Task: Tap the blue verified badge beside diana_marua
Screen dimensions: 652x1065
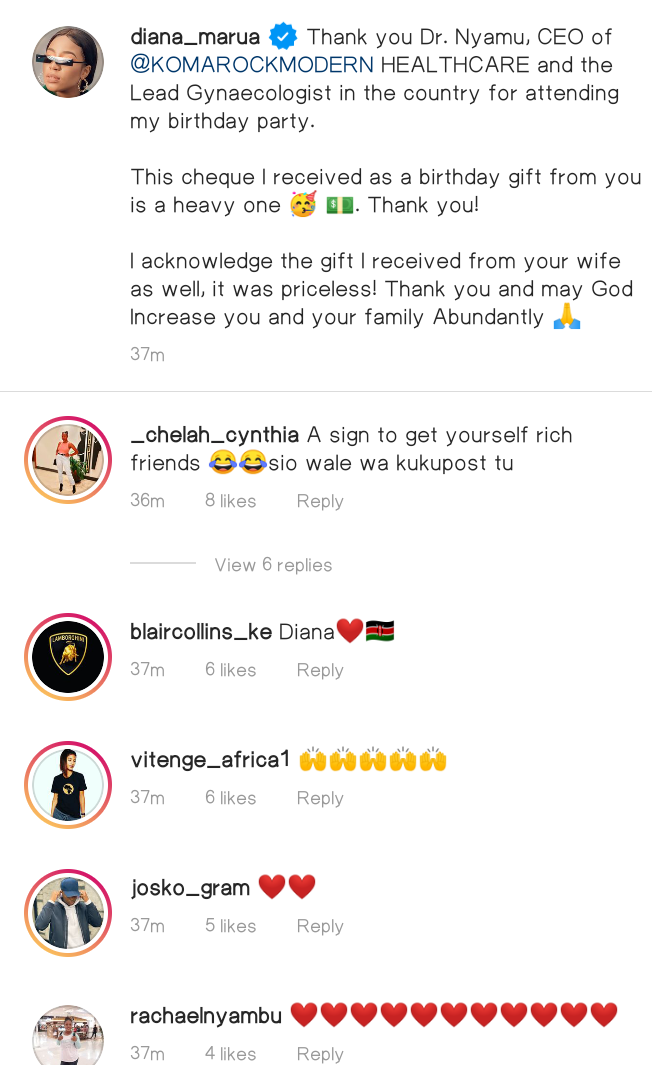Action: 283,36
